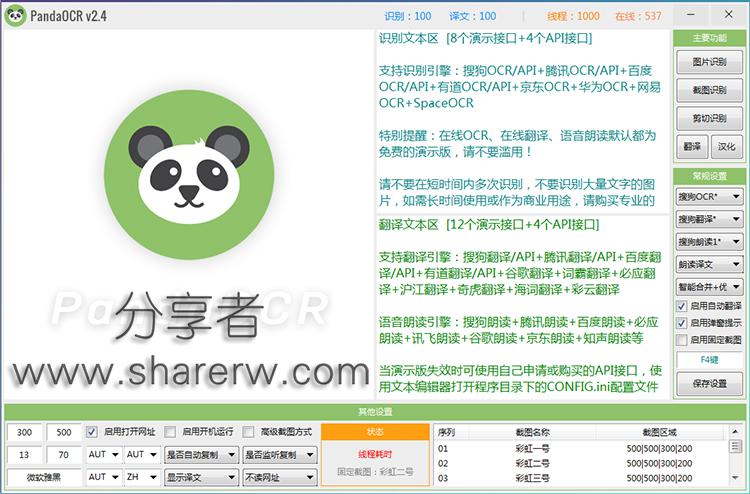750x494 pixels.
Task: Click the input field showing 500
Action: [64, 432]
